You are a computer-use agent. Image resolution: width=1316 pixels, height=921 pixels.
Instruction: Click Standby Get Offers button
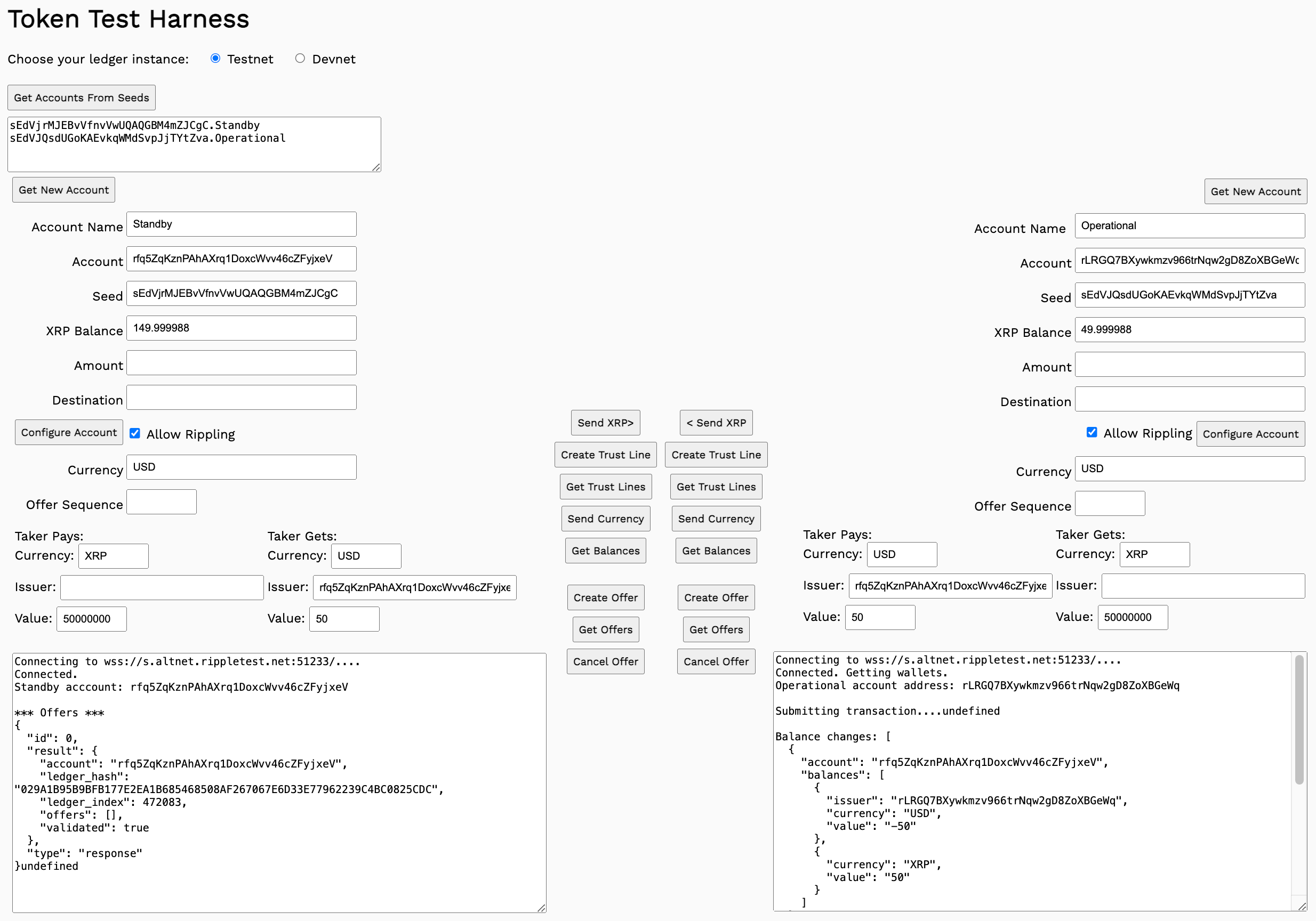(605, 630)
